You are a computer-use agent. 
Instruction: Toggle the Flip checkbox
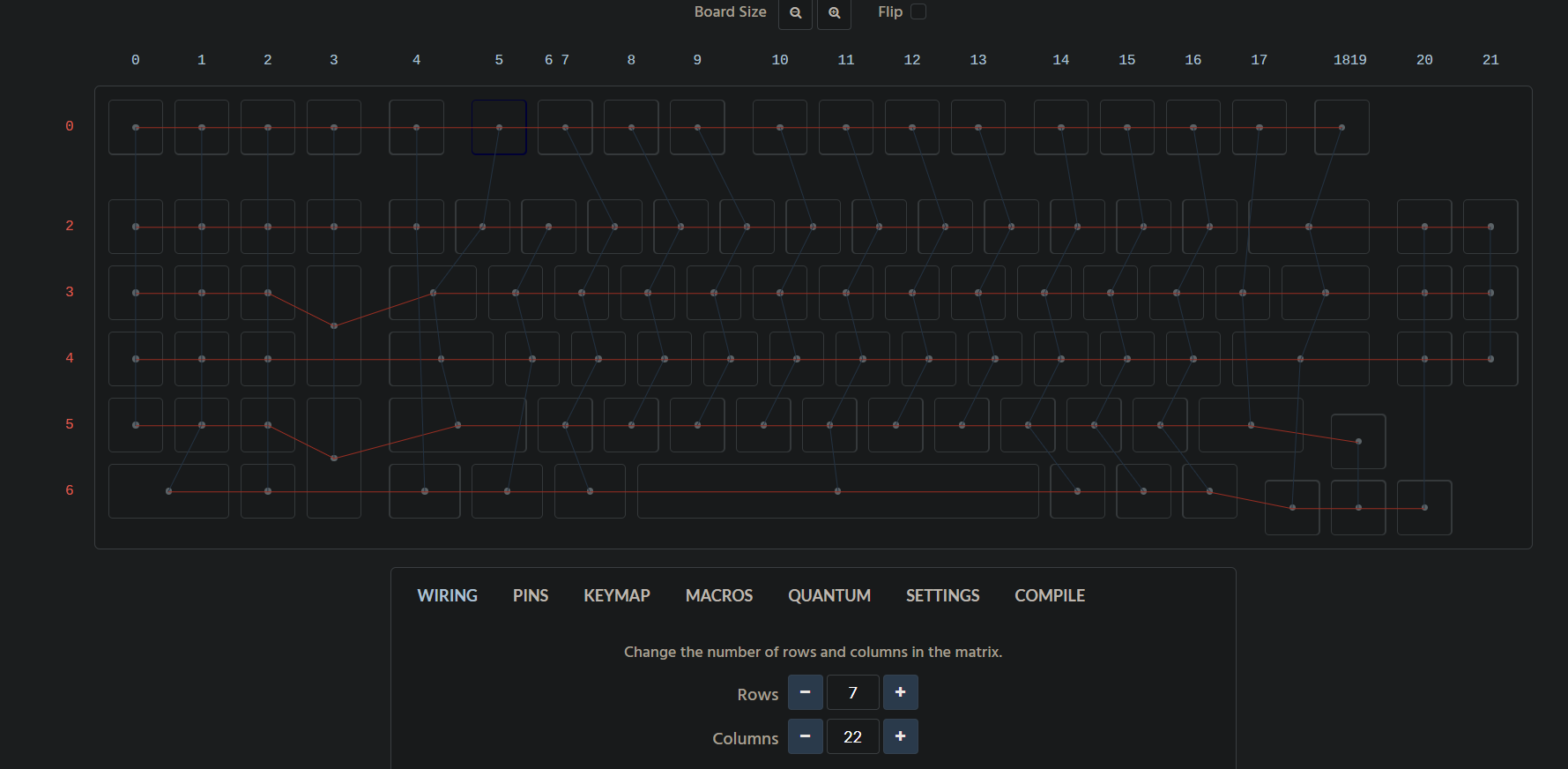(918, 11)
